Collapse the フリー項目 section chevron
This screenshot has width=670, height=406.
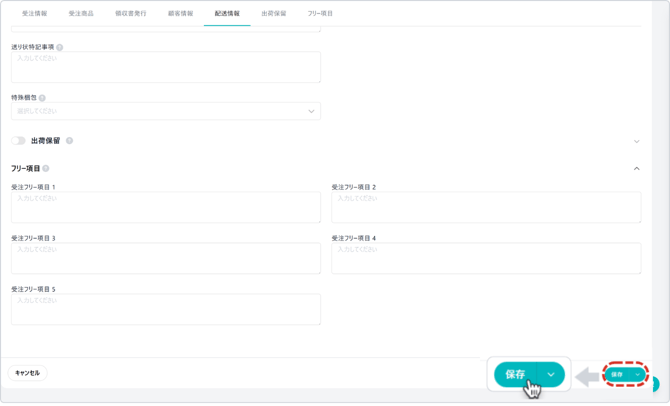(636, 169)
